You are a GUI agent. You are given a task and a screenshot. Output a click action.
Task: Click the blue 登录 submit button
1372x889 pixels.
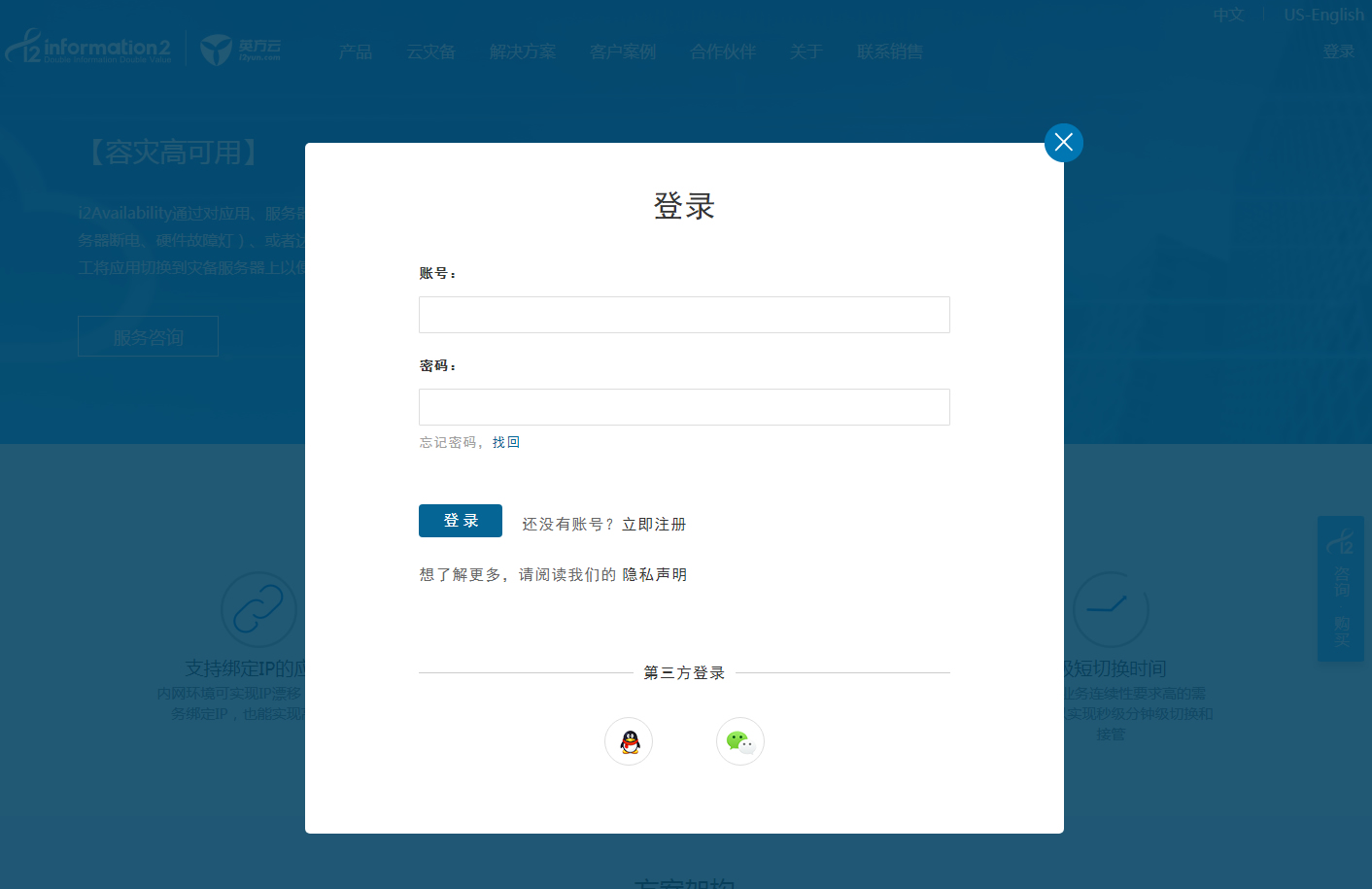[x=461, y=521]
